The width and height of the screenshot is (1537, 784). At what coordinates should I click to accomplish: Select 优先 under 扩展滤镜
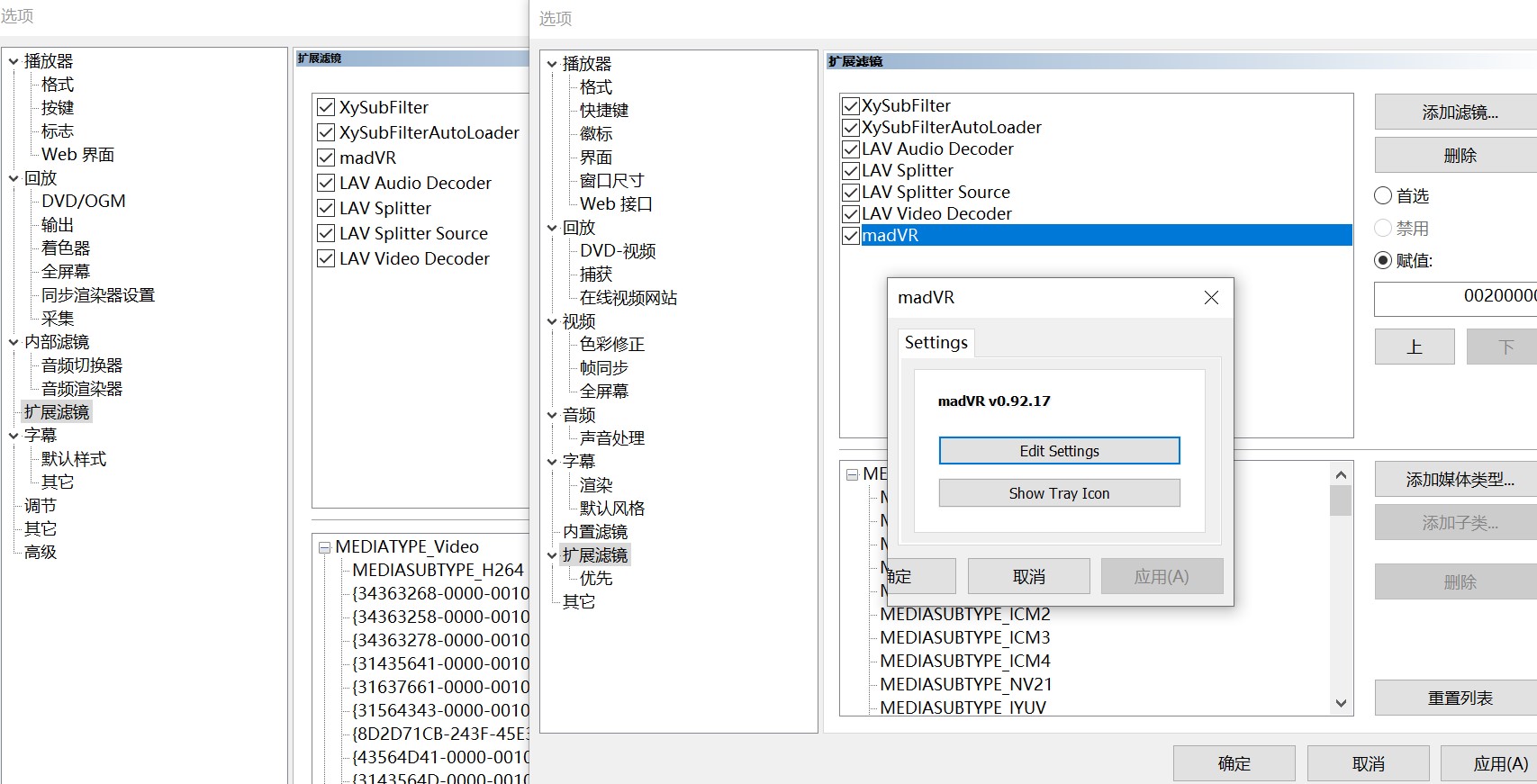point(596,578)
